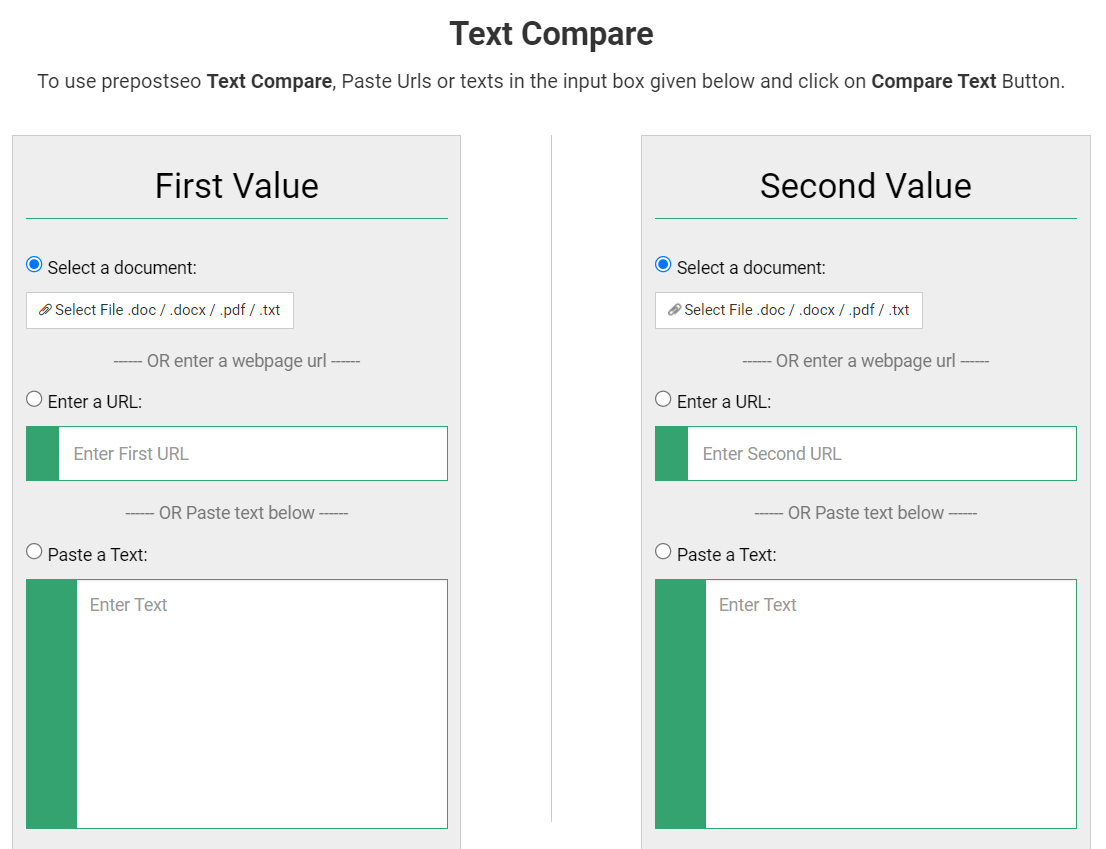1106x849 pixels.
Task: Click inside the First Value Enter Text area
Action: click(262, 704)
